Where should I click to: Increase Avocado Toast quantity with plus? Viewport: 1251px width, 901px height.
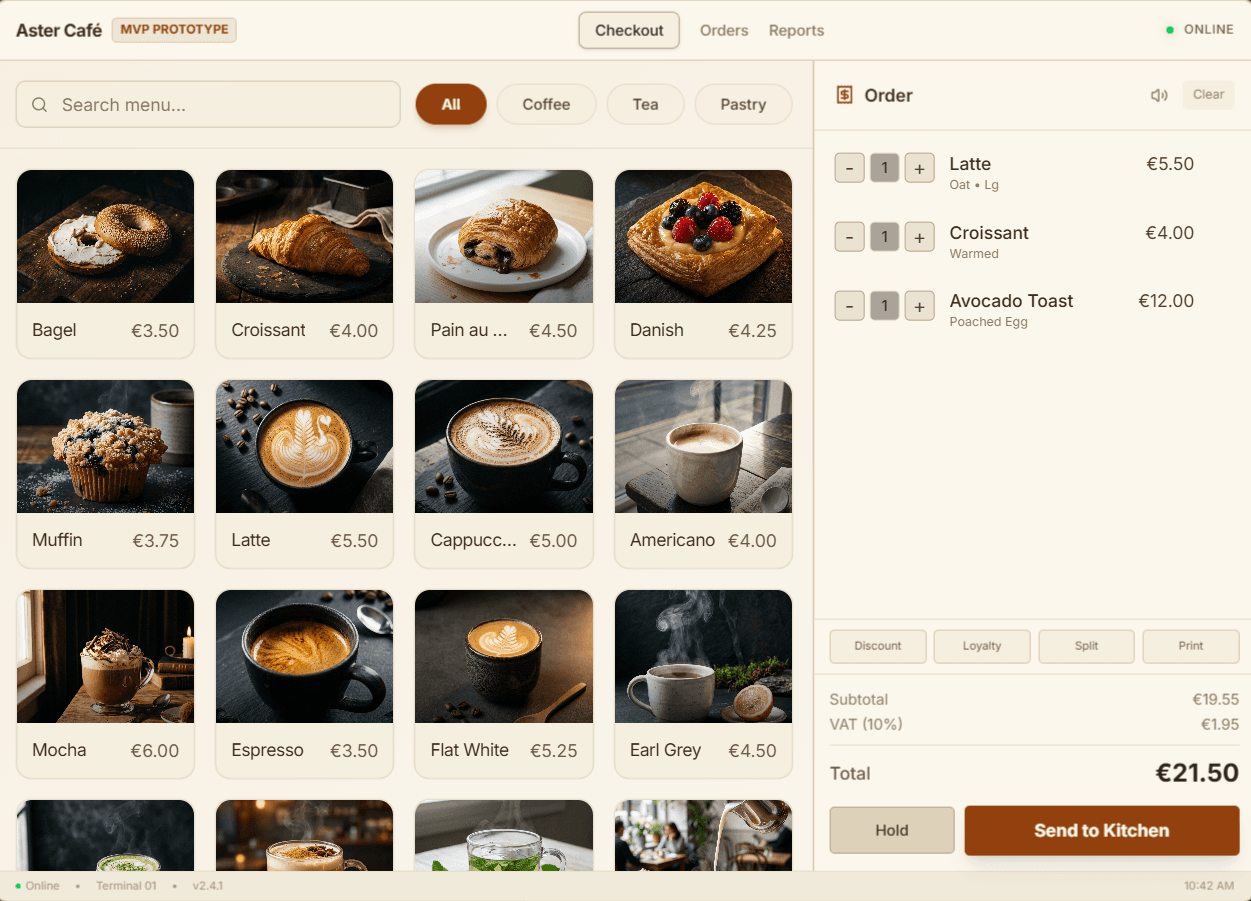pyautogui.click(x=919, y=305)
